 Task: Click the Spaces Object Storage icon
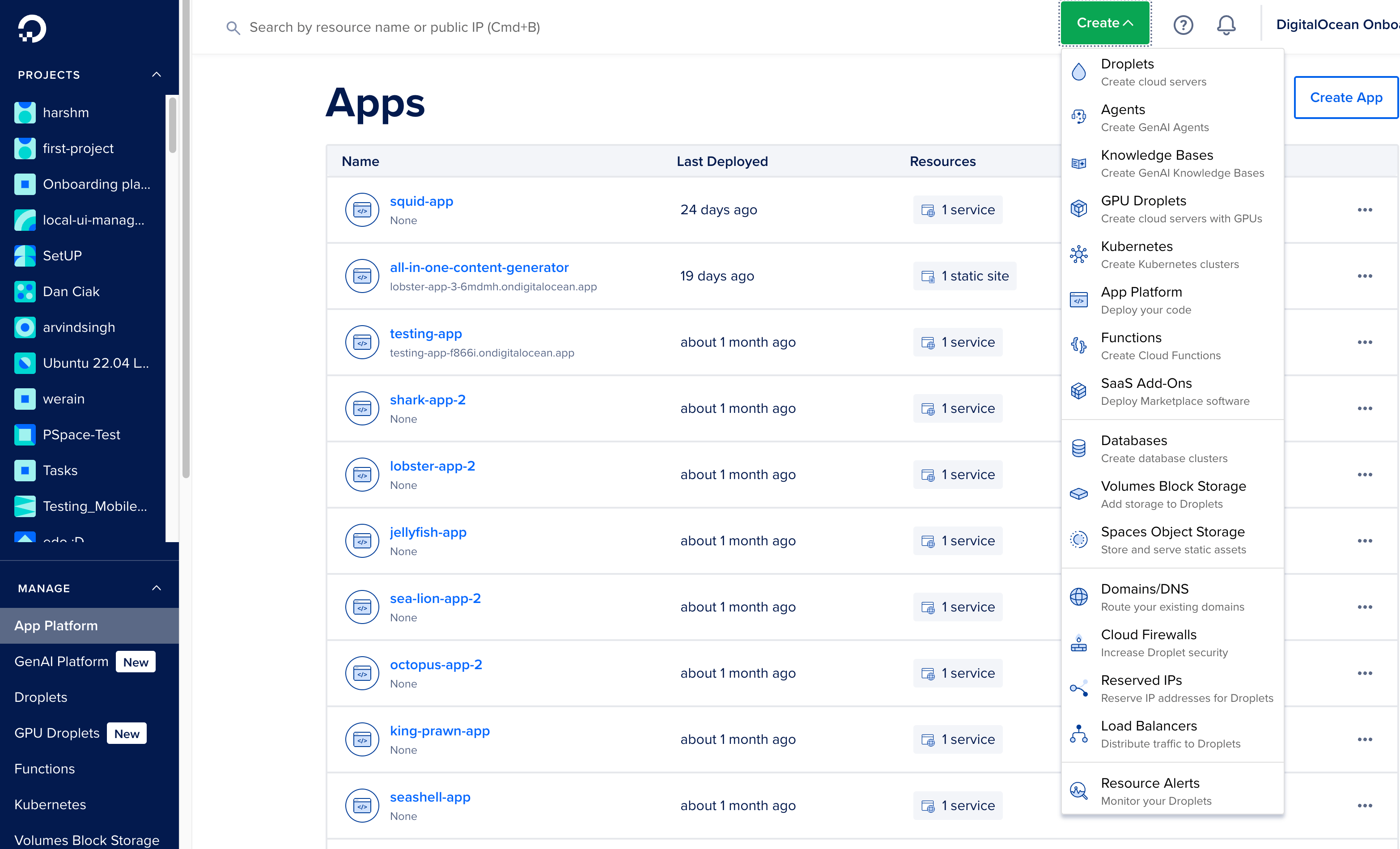point(1078,539)
